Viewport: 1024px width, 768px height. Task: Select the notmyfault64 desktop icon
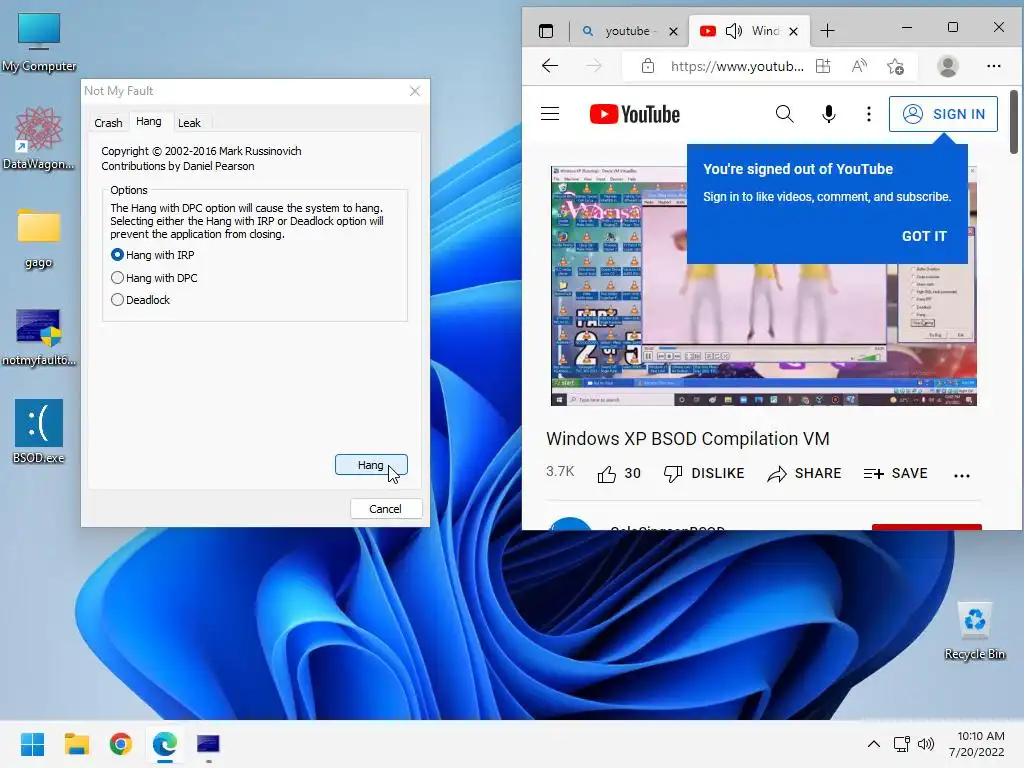(39, 336)
